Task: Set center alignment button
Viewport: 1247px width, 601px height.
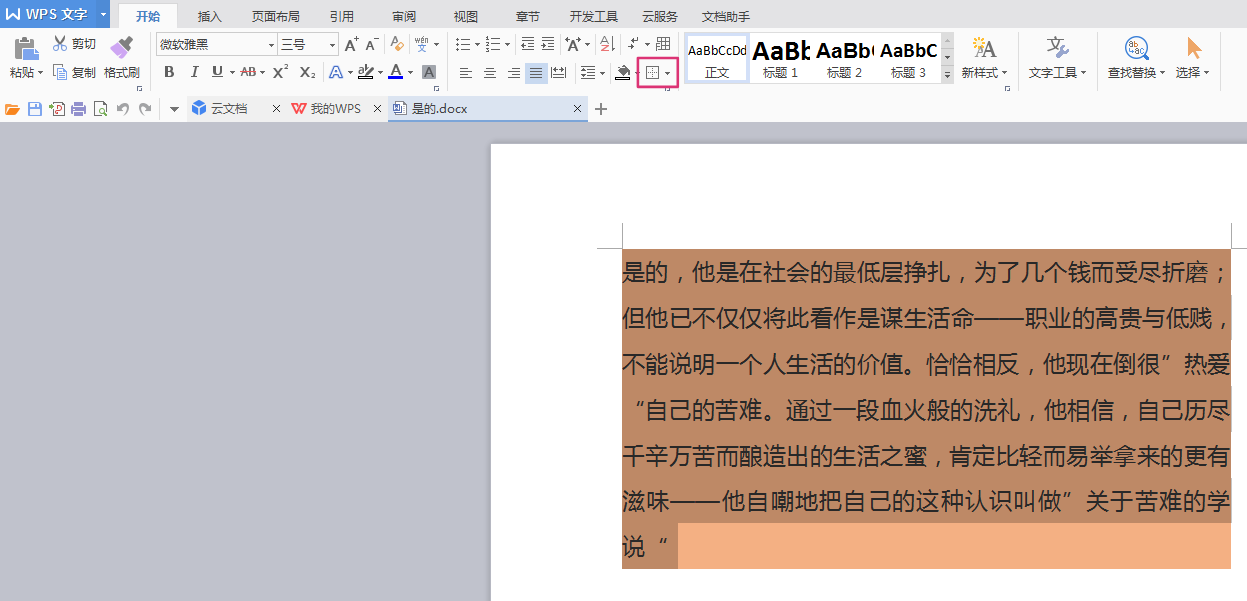Action: point(490,73)
